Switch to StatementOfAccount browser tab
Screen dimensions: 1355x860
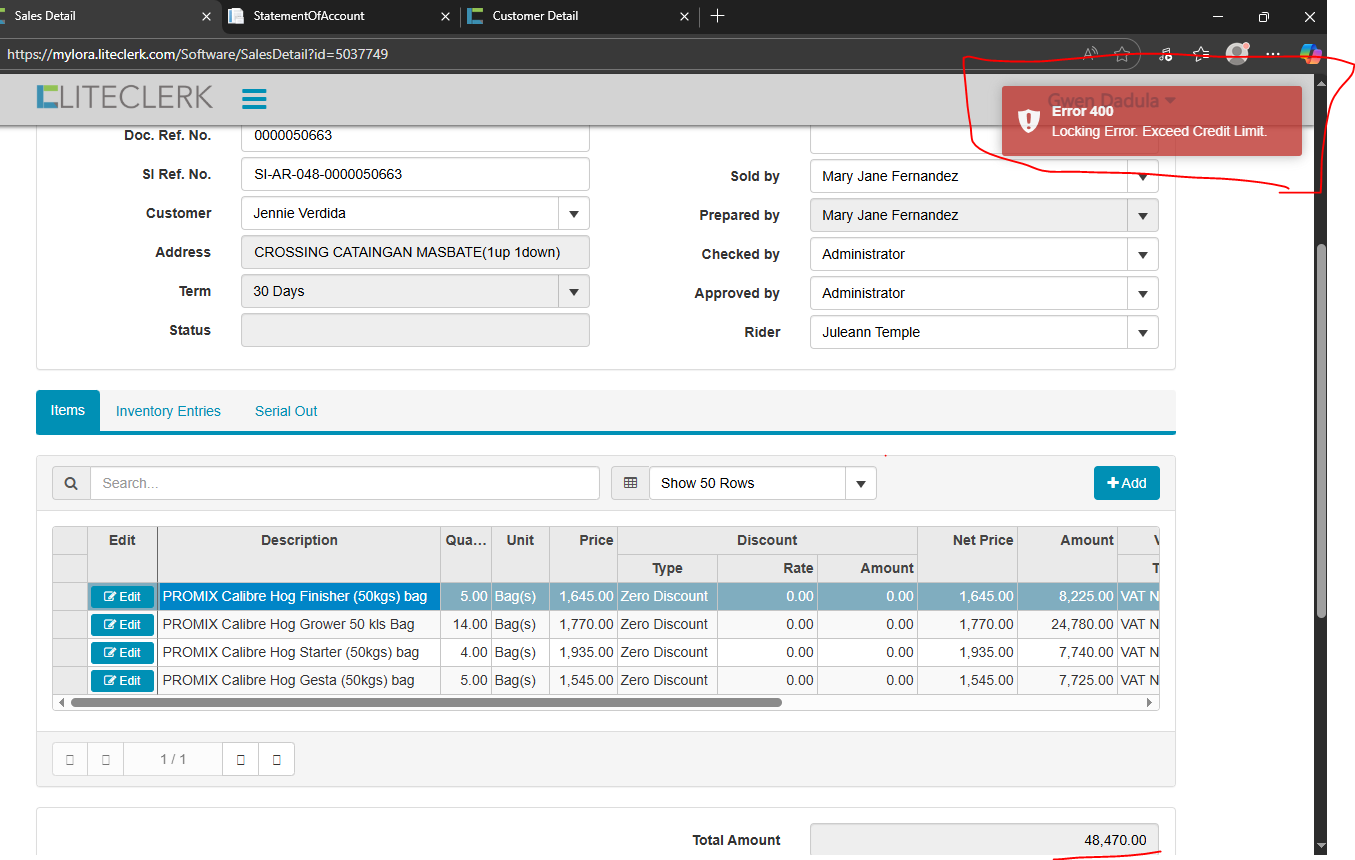(309, 16)
